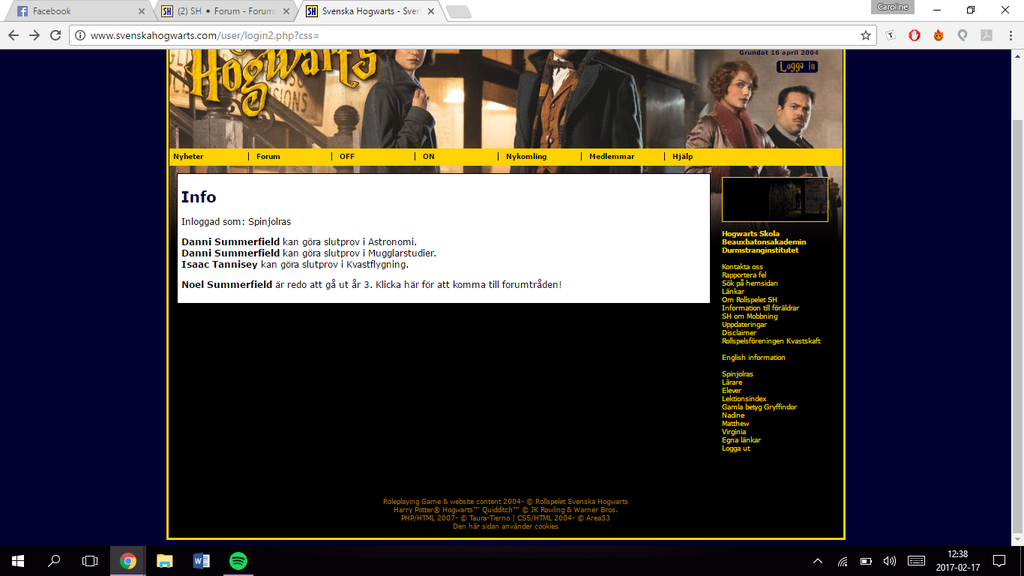This screenshot has width=1024, height=576.
Task: Click the Rapportera fel link
Action: click(x=744, y=276)
